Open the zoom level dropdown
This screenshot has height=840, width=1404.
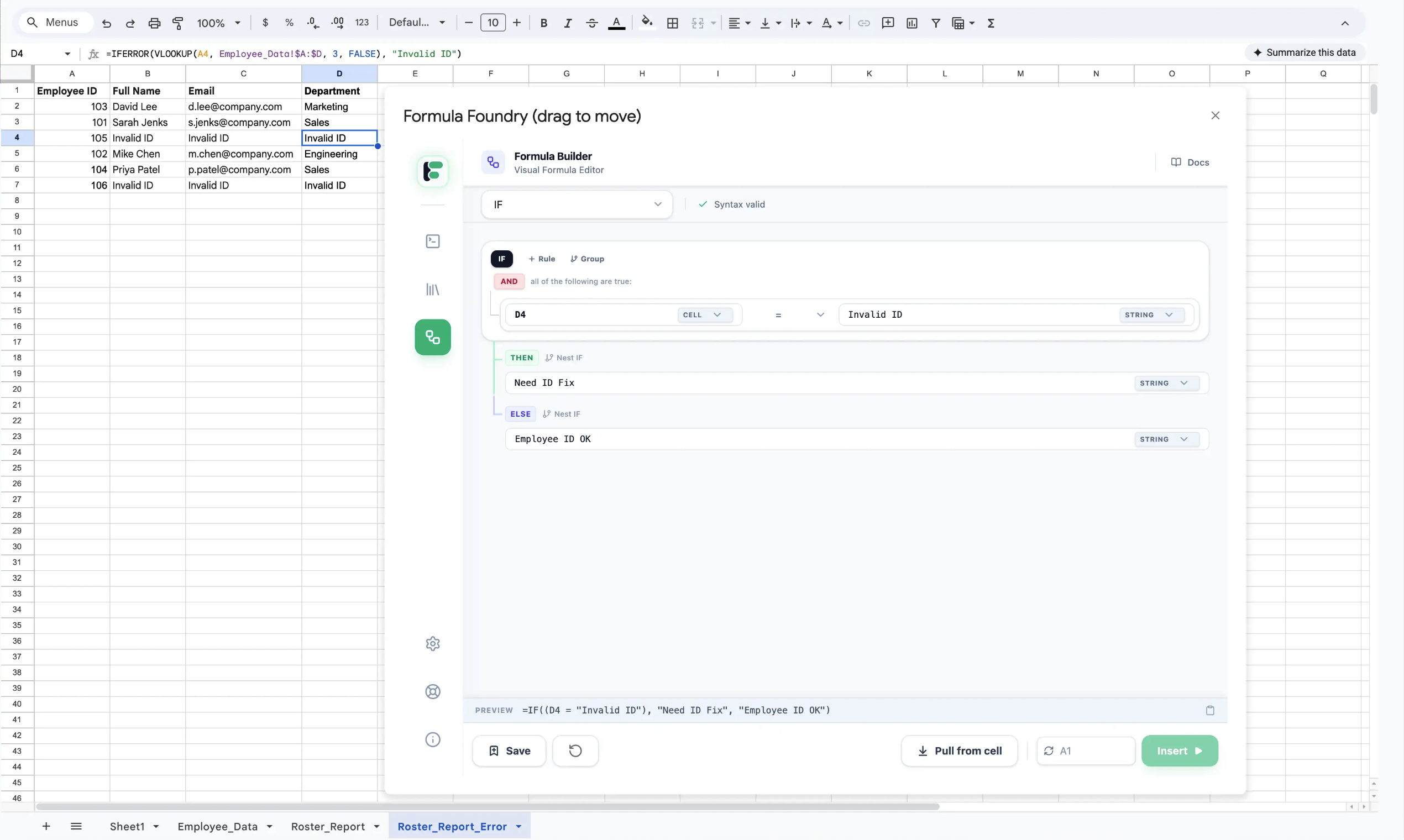(218, 23)
